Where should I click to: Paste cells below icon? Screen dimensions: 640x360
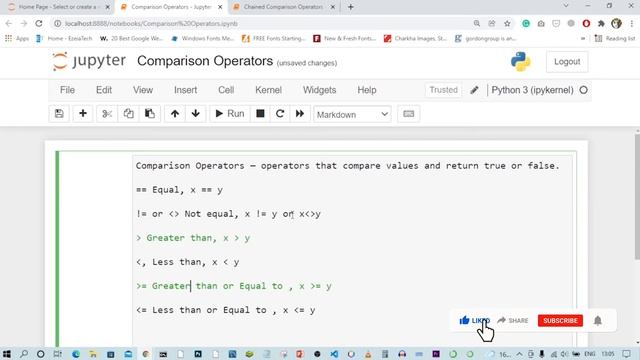(x=150, y=114)
